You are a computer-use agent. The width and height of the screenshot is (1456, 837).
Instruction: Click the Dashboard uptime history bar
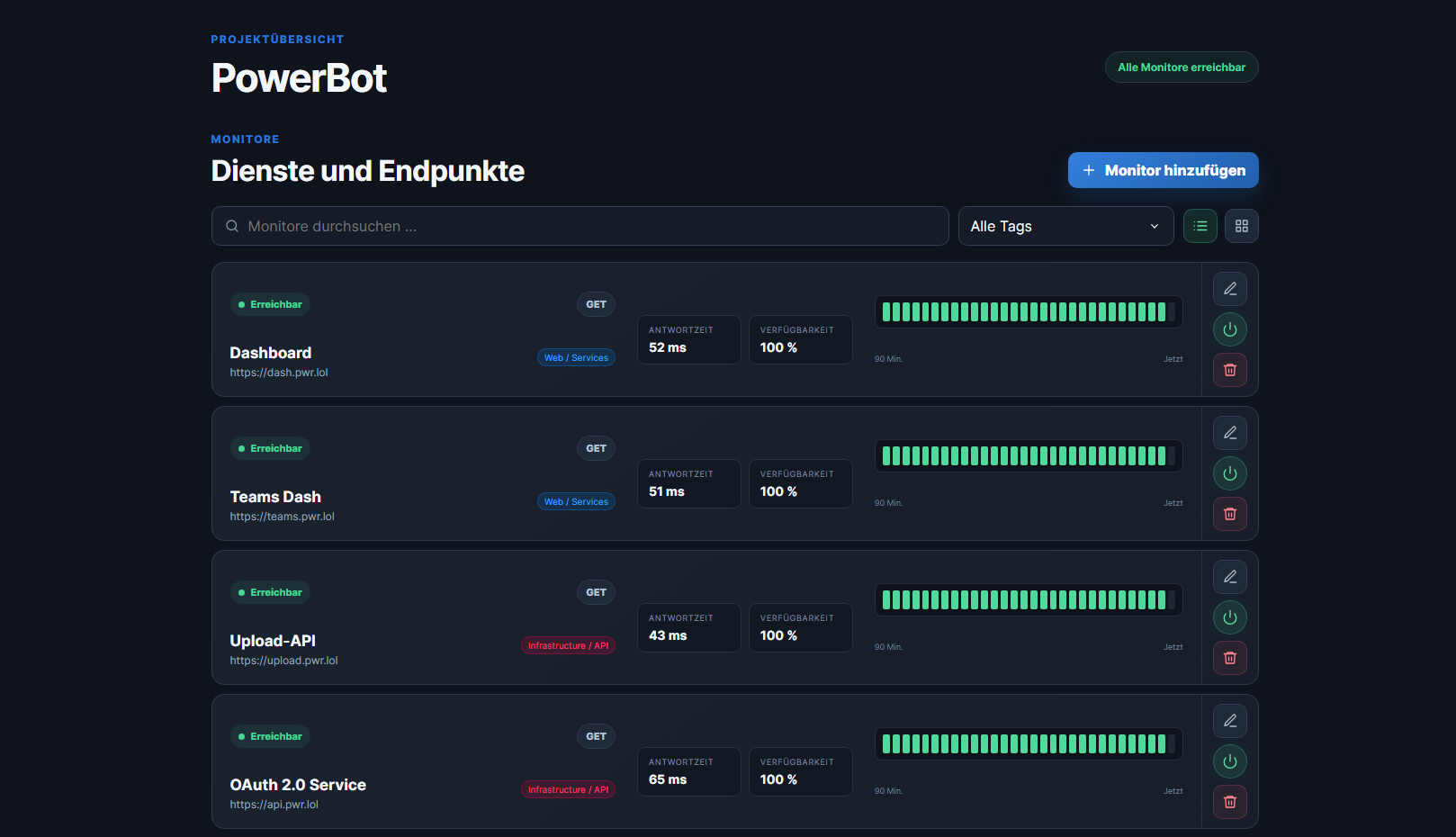tap(1029, 312)
